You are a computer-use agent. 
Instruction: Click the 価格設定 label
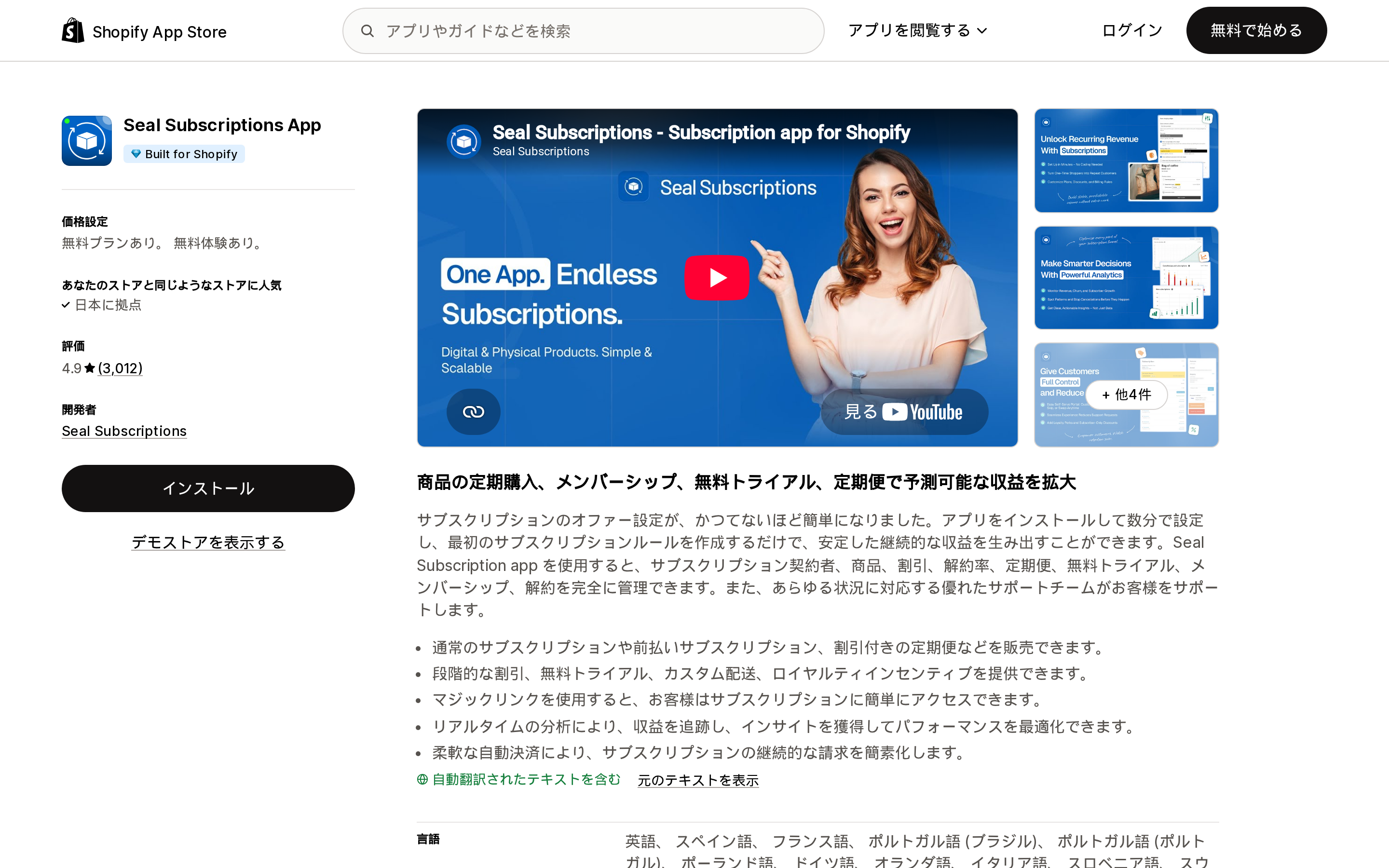(84, 222)
